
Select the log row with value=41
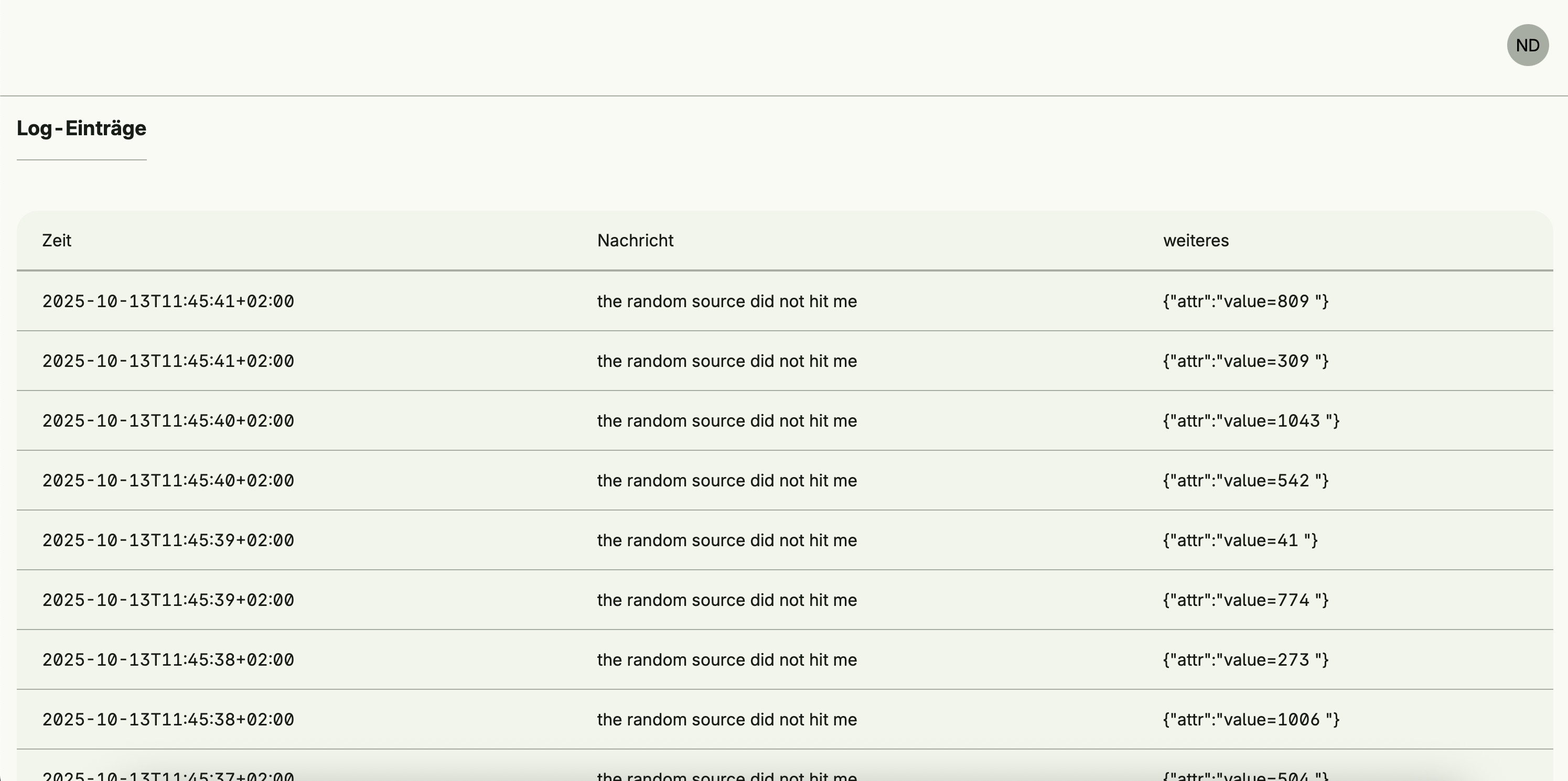tap(784, 540)
